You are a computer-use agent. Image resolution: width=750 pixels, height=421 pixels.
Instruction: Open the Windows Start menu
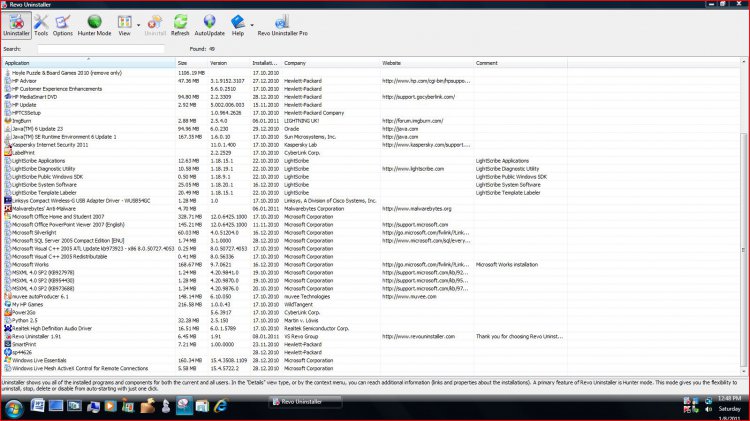[x=14, y=408]
